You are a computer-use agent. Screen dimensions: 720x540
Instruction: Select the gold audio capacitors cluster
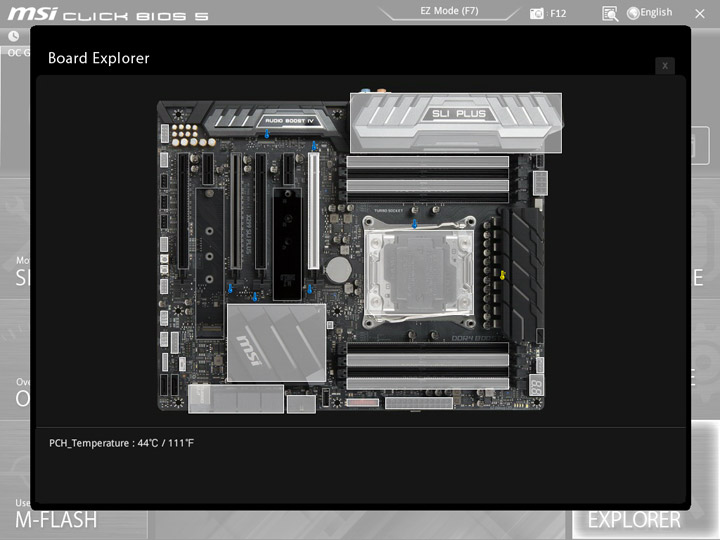coord(191,136)
